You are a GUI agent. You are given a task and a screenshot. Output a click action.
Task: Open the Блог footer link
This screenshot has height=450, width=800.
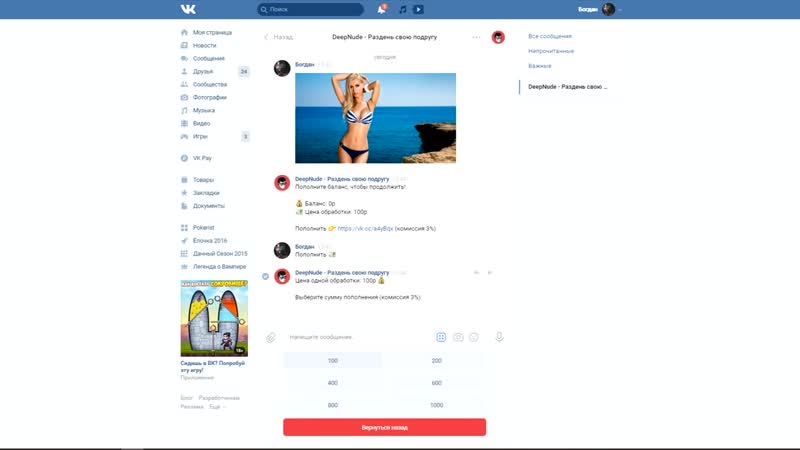186,397
